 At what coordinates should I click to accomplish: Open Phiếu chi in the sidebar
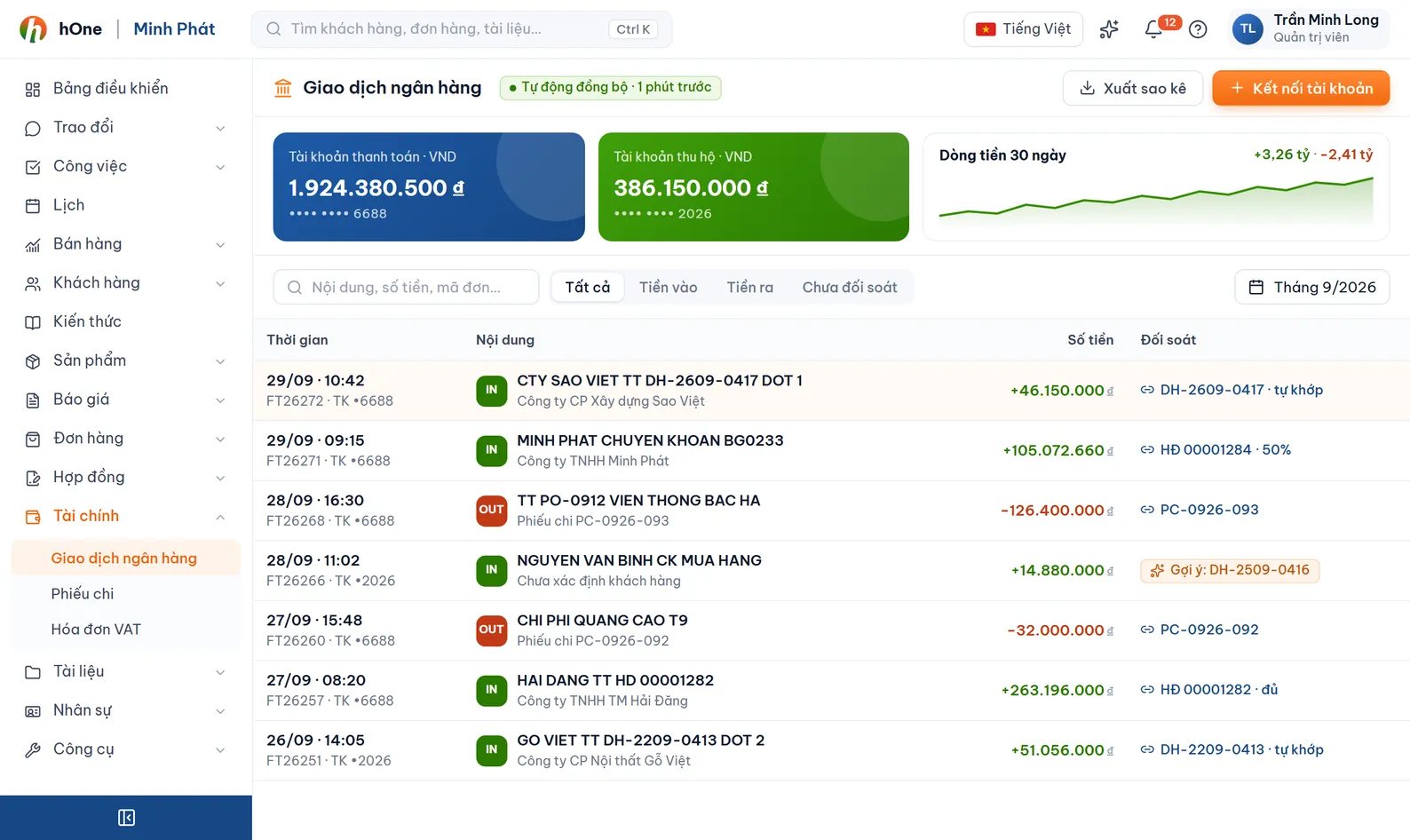(126, 594)
